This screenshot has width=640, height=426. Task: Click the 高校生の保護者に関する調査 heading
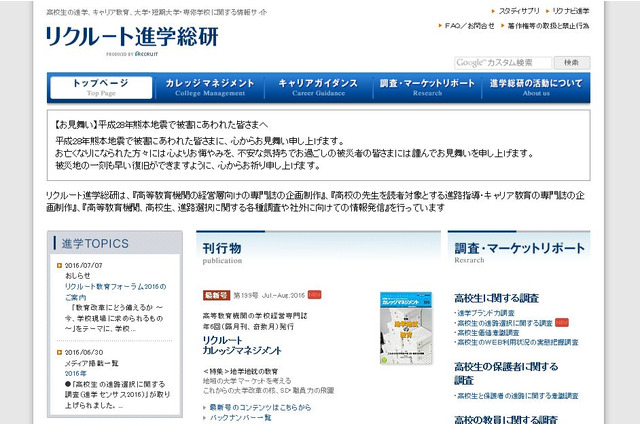pyautogui.click(x=506, y=373)
